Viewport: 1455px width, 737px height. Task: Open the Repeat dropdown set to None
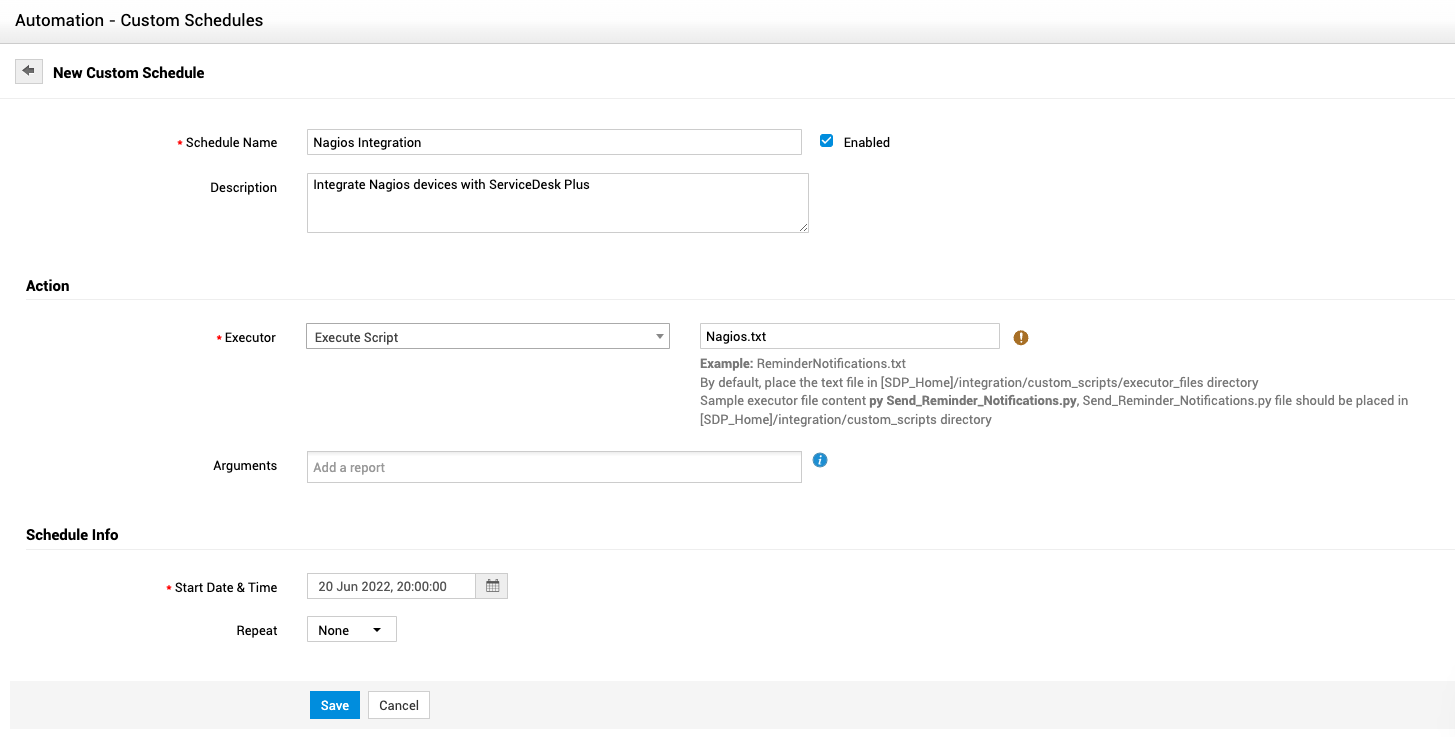(351, 630)
